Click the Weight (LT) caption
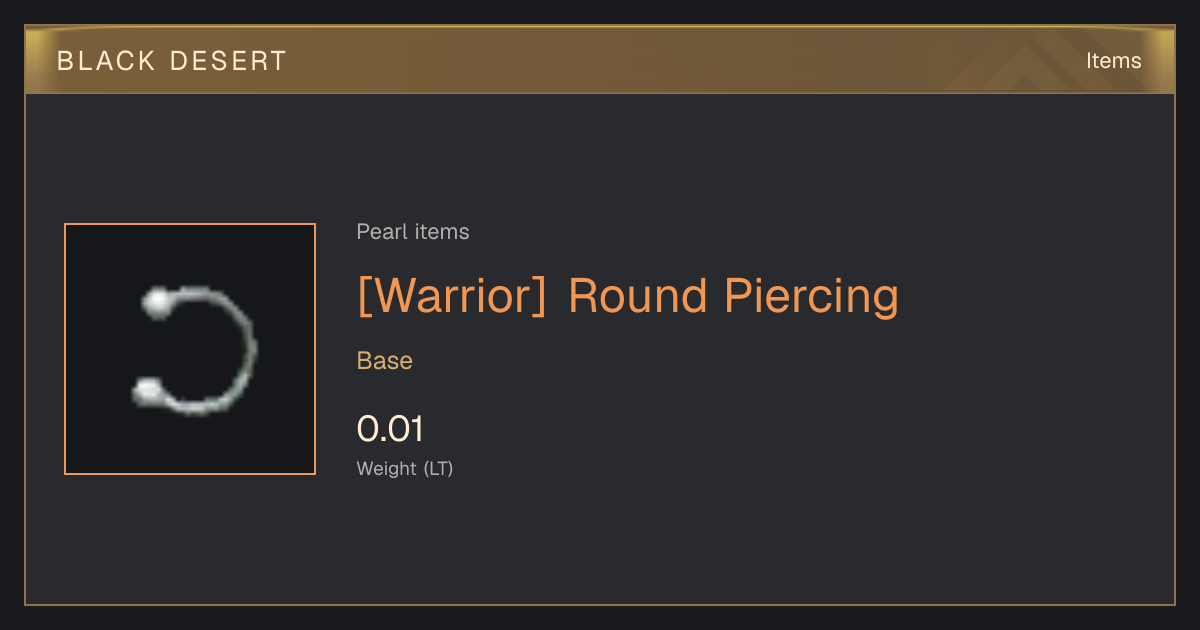This screenshot has height=630, width=1200. (x=405, y=468)
